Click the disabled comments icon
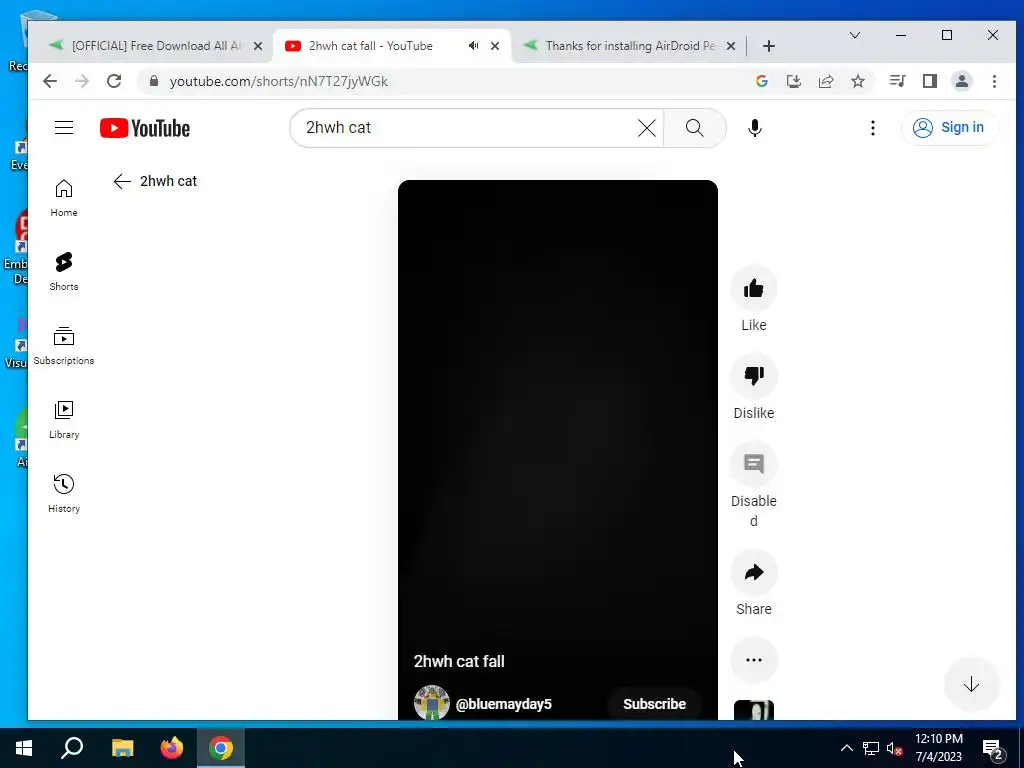1024x768 pixels. click(x=754, y=464)
